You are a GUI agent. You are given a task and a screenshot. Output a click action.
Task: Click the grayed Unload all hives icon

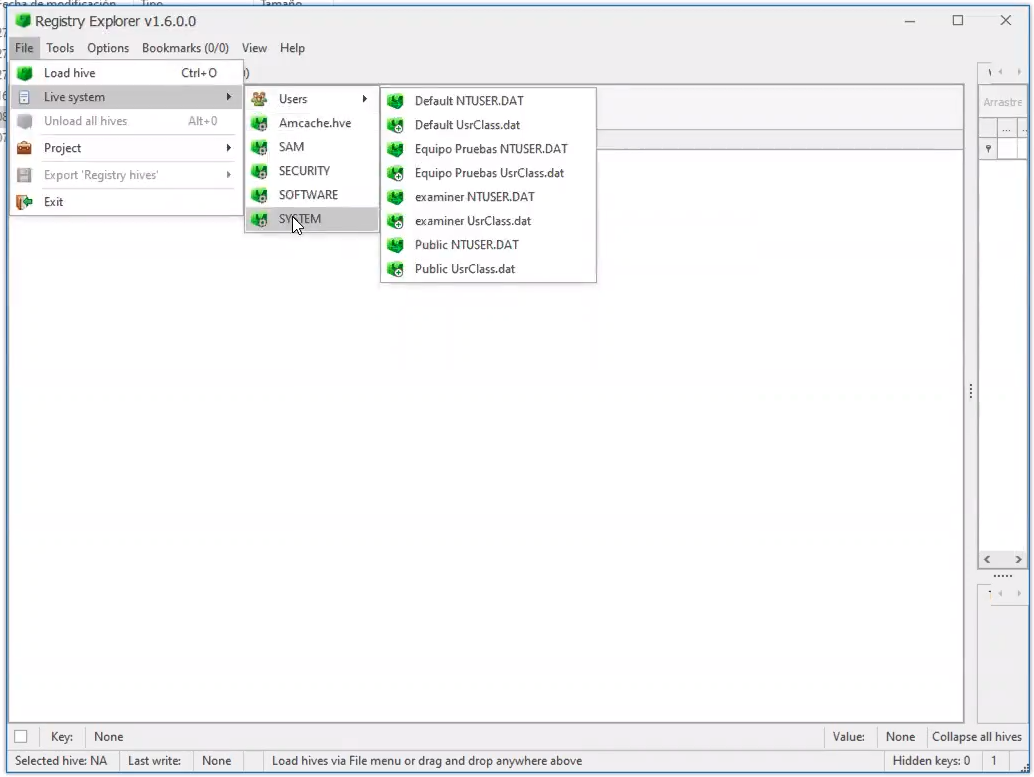click(23, 121)
